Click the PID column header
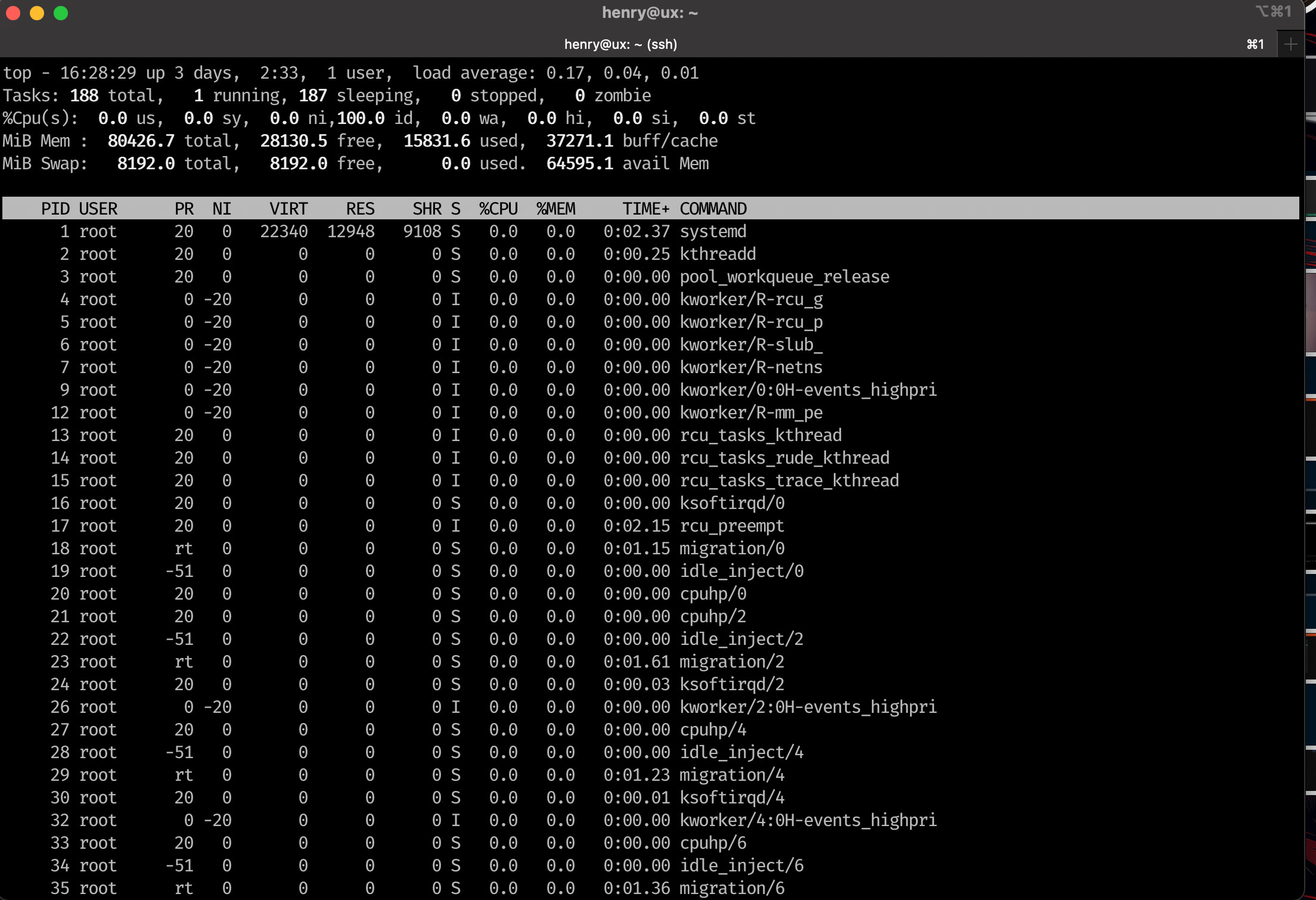This screenshot has width=1316, height=900. (x=55, y=209)
